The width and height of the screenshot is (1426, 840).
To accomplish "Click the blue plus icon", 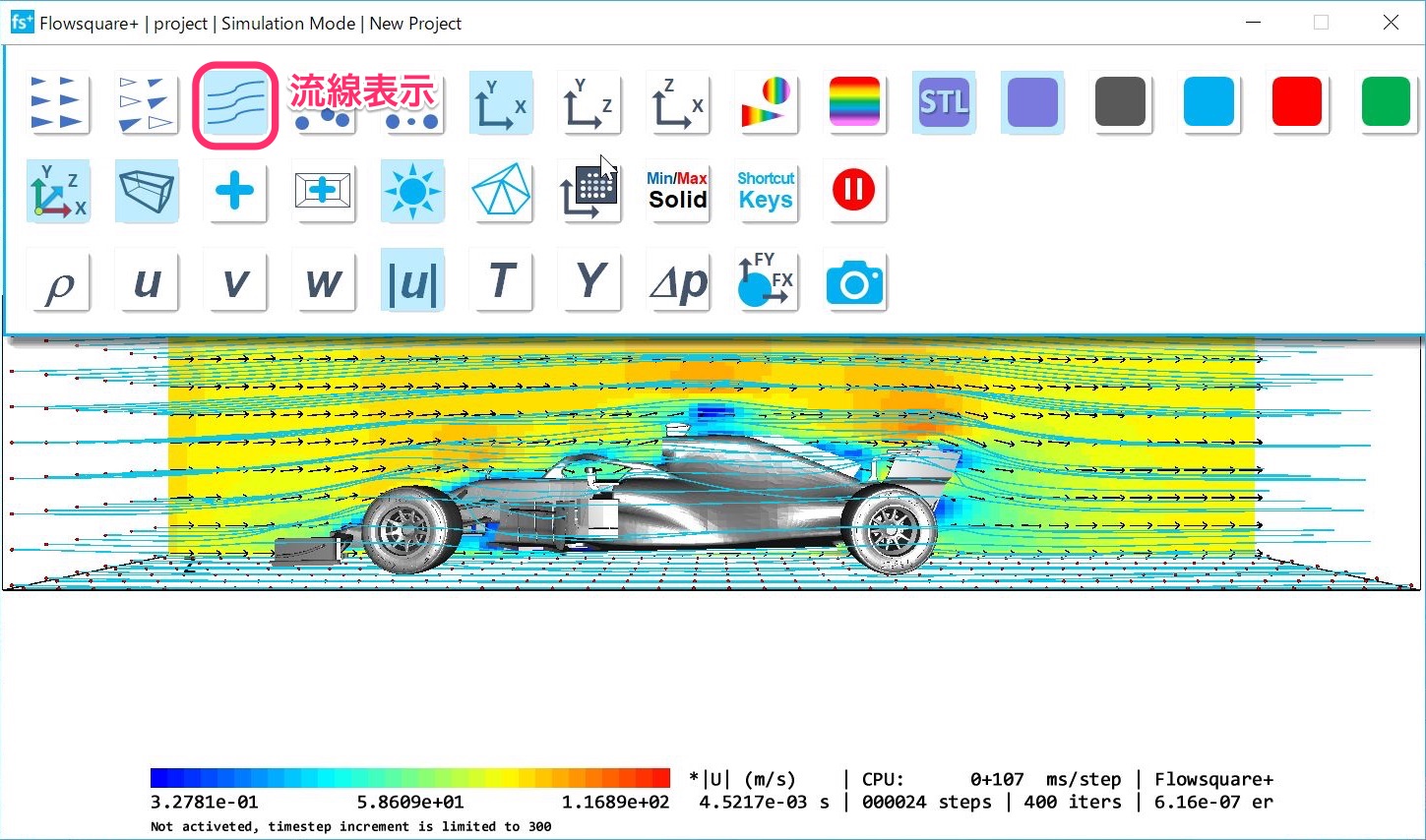I will (235, 191).
